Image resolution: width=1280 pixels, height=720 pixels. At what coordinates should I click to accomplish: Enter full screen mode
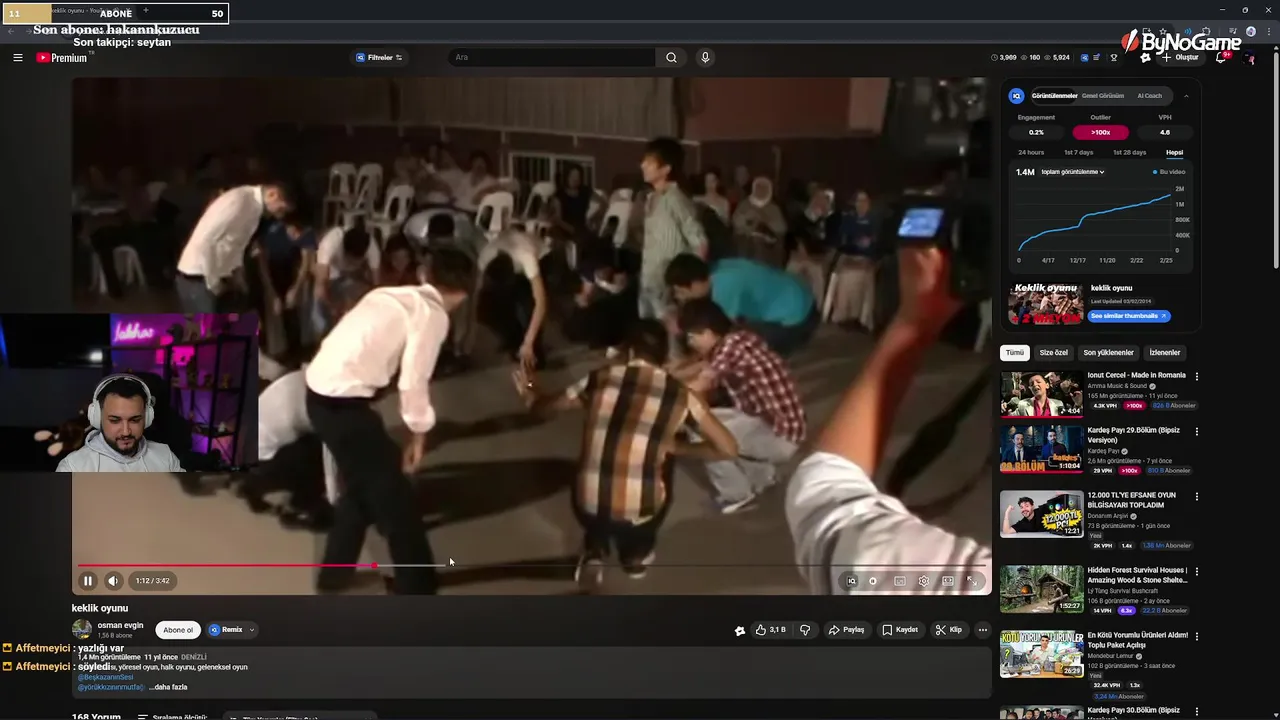(x=972, y=581)
